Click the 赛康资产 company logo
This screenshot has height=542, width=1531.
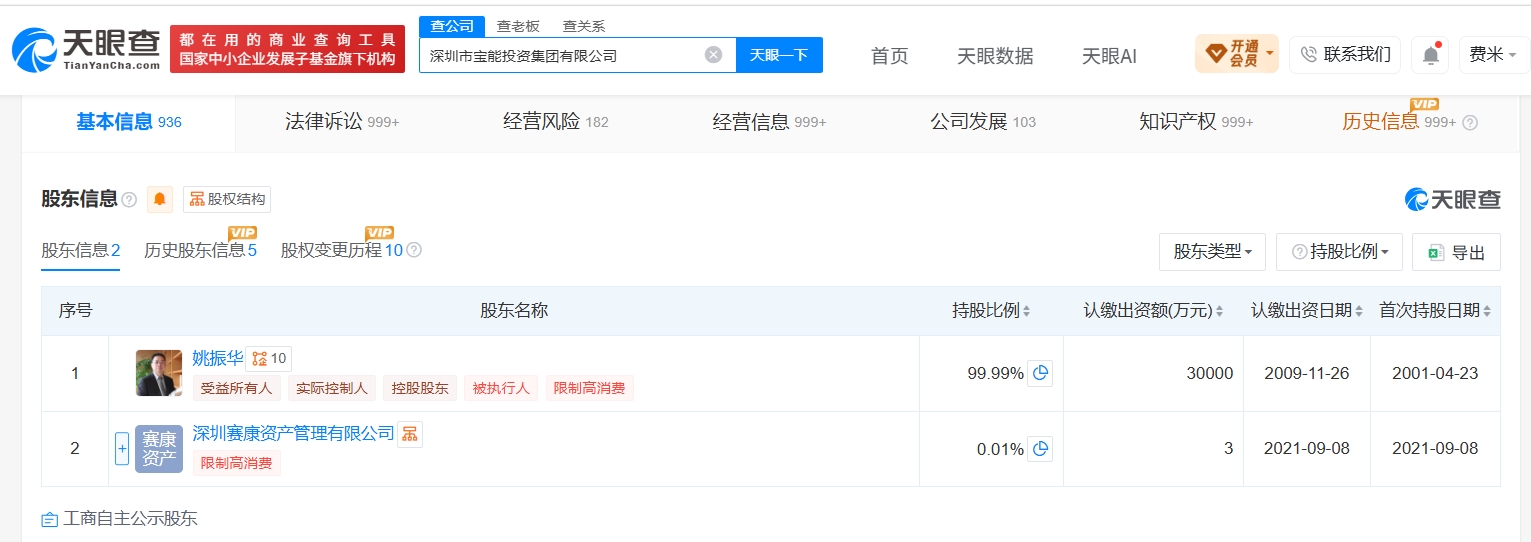[159, 449]
